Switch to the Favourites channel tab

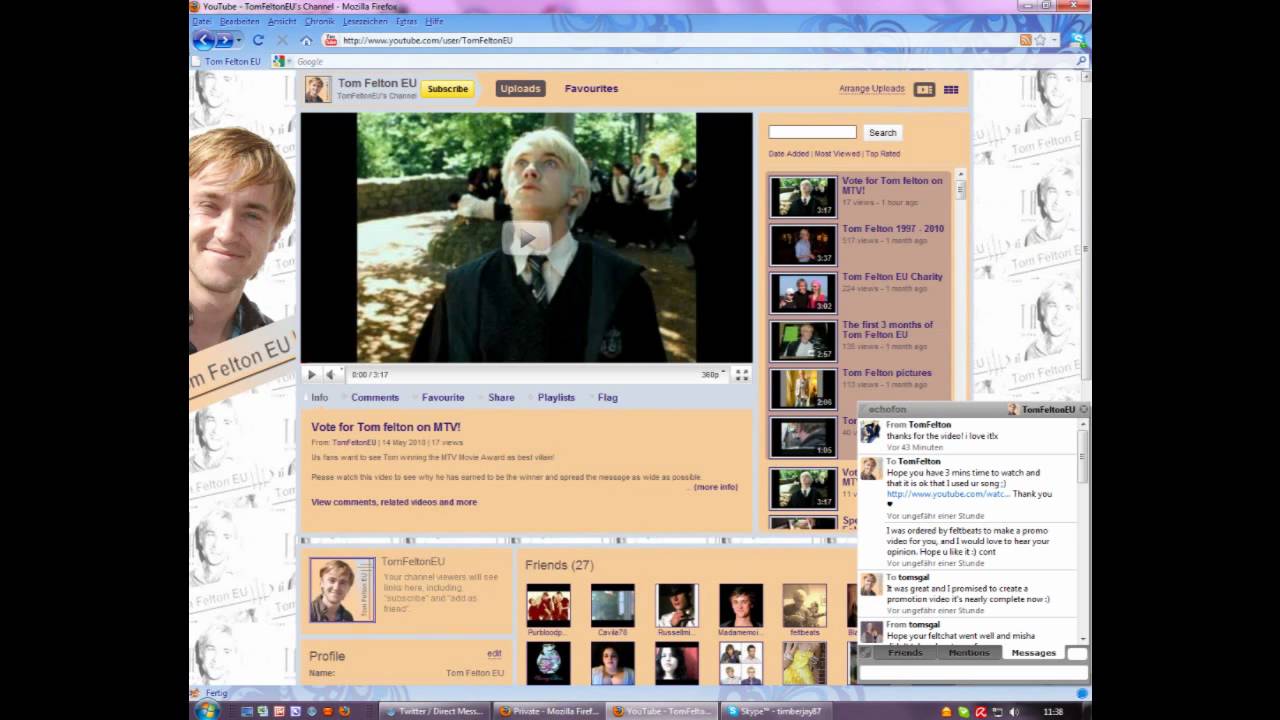(x=591, y=89)
